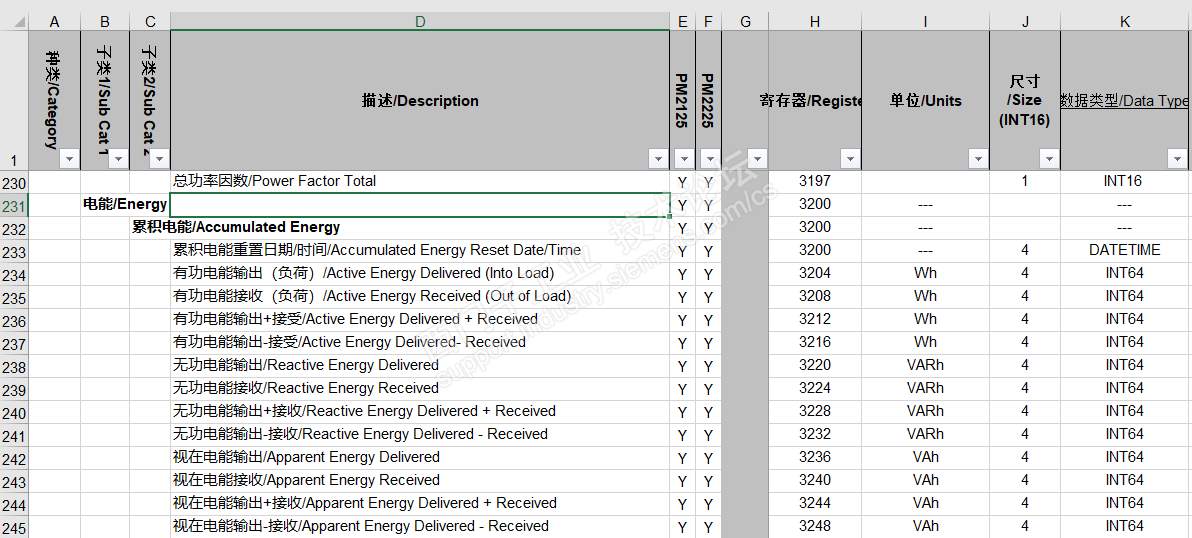This screenshot has height=538, width=1192.
Task: Open filter dropdown for Sub Cat 2 column
Action: tap(160, 159)
